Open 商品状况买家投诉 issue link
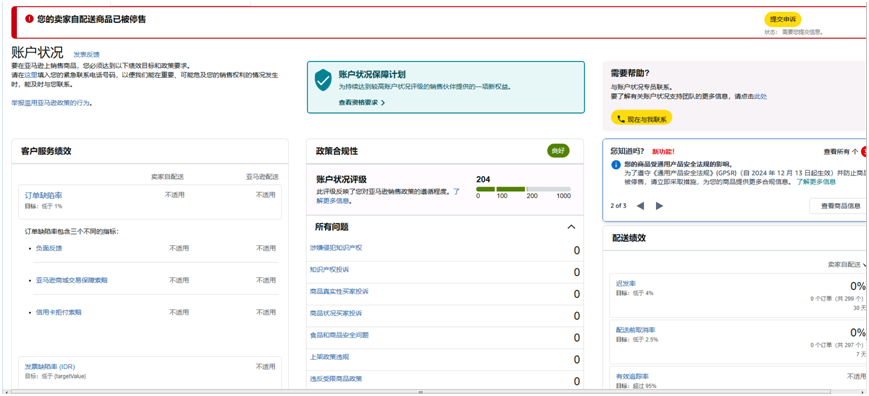Screen dimensions: 869x396 [336, 313]
